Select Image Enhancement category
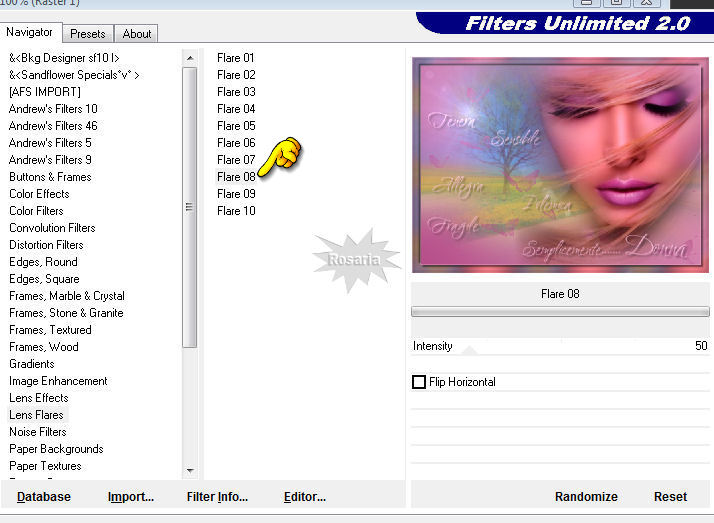This screenshot has width=714, height=523. (x=58, y=381)
